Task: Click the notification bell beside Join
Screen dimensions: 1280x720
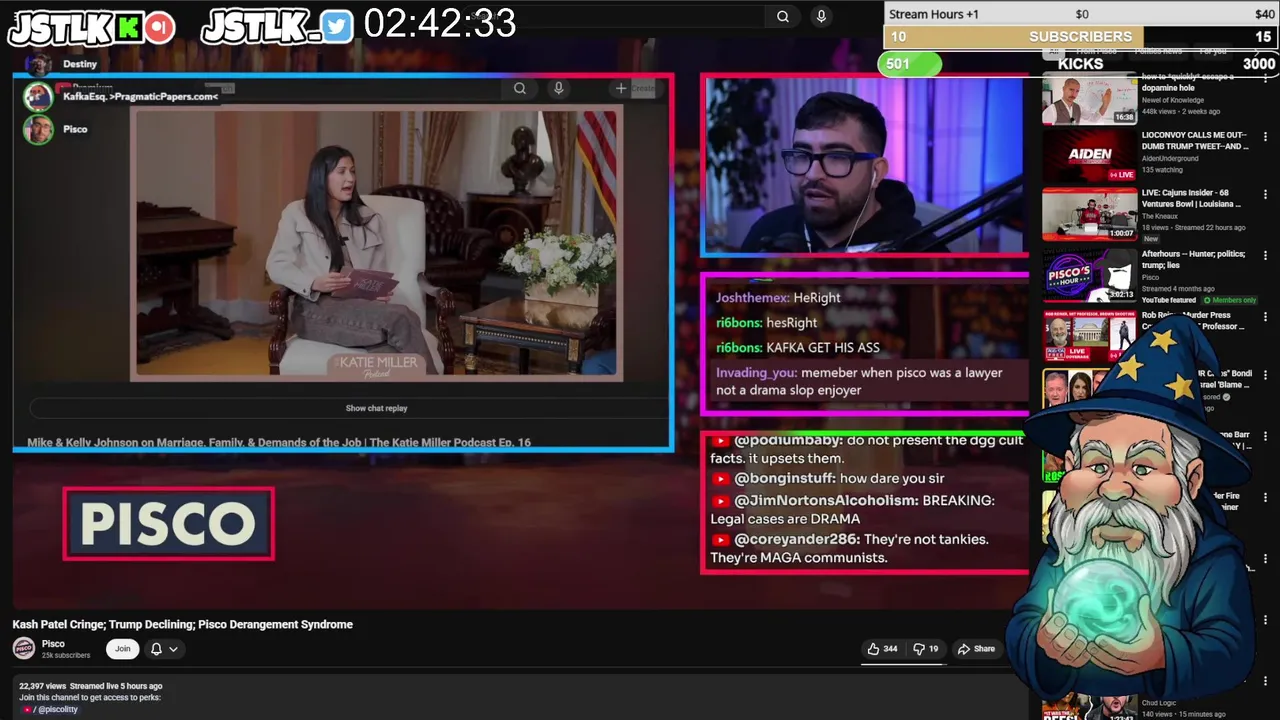Action: [x=156, y=649]
